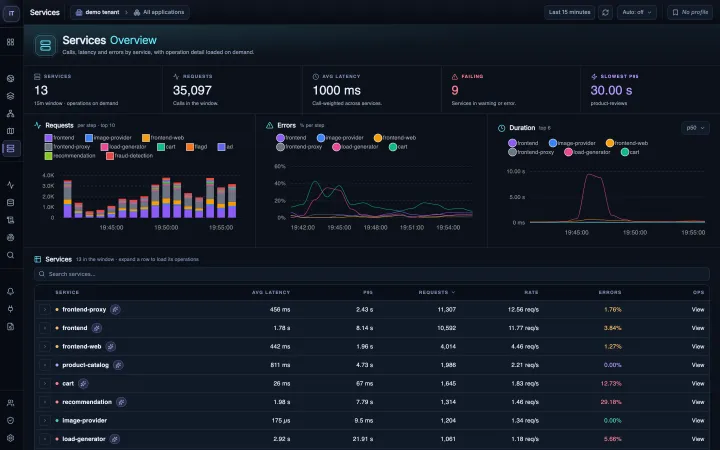Open the settings gear icon in the sidebar
The height and width of the screenshot is (450, 720).
click(11, 438)
